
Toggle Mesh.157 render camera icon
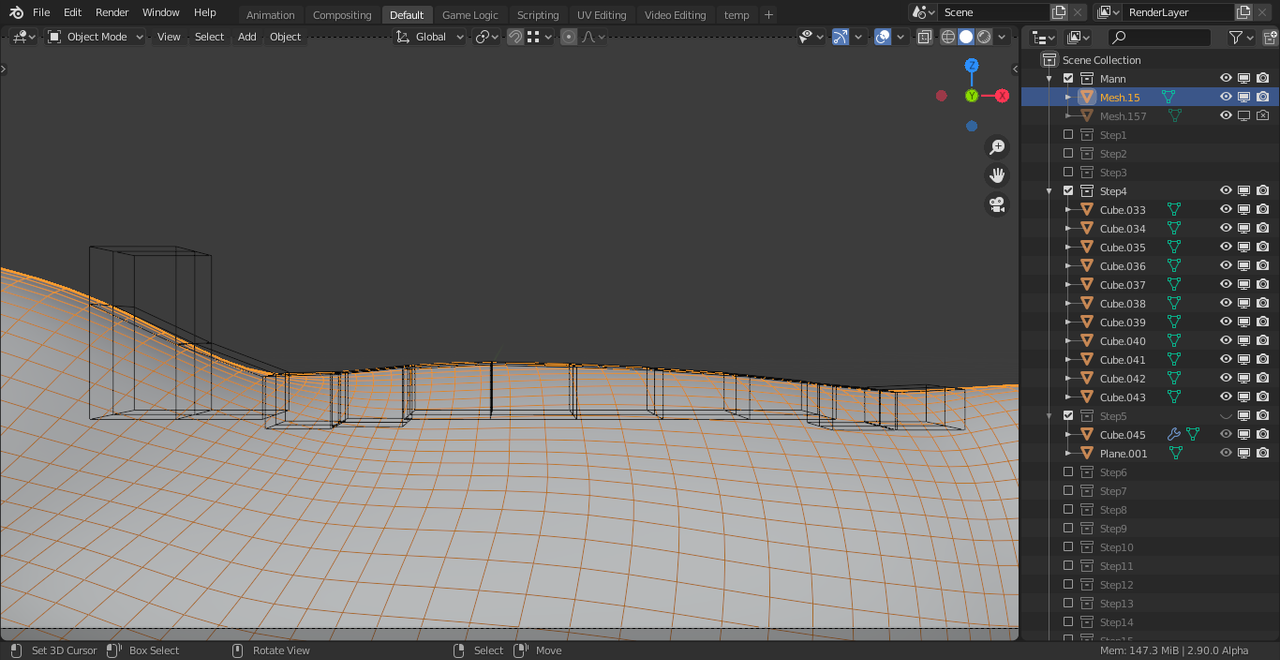coord(1263,116)
